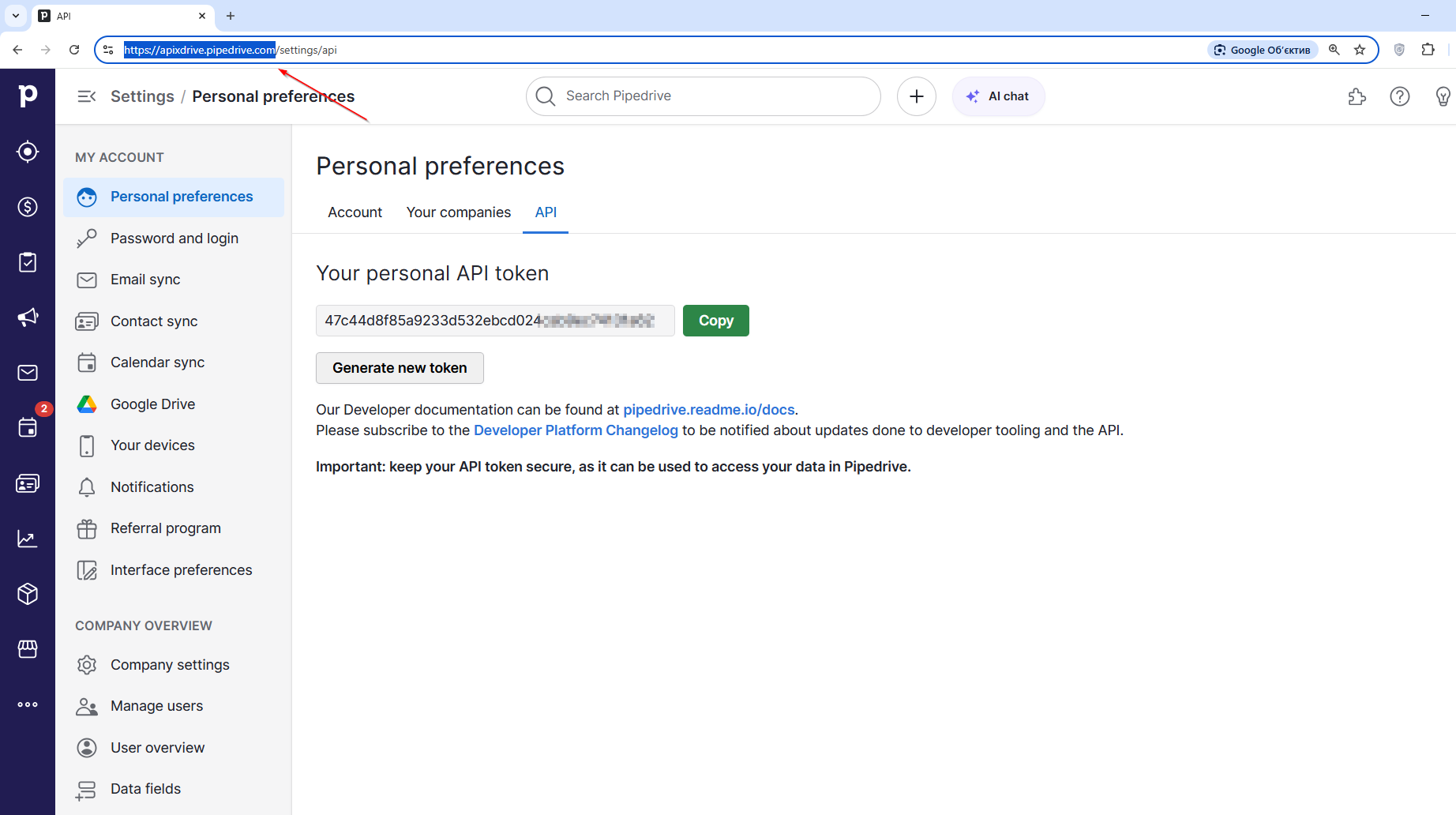
Task: Select the API tab
Action: (x=546, y=212)
